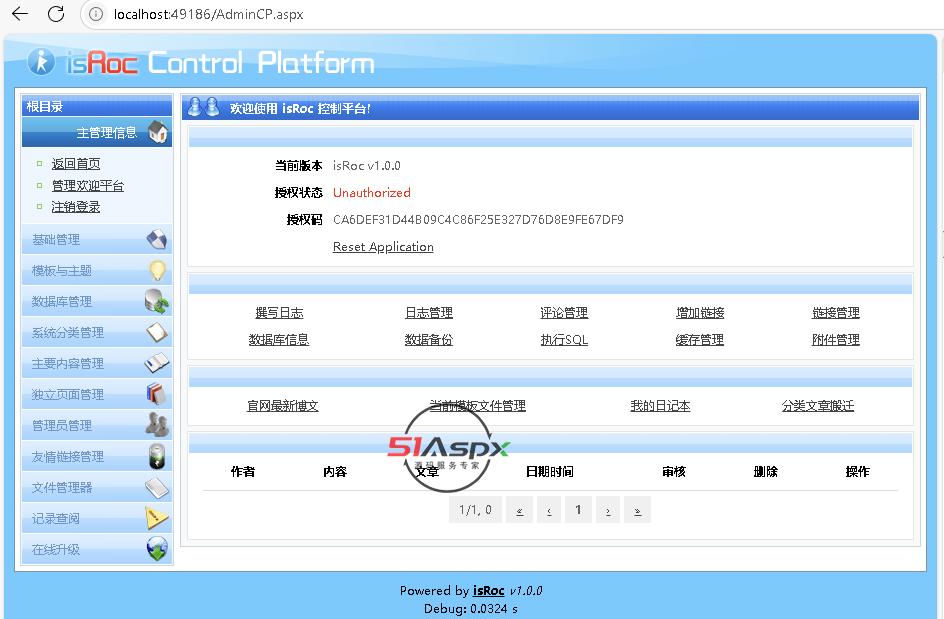Click the isRoc link in footer
The width and height of the screenshot is (944, 619).
[488, 591]
